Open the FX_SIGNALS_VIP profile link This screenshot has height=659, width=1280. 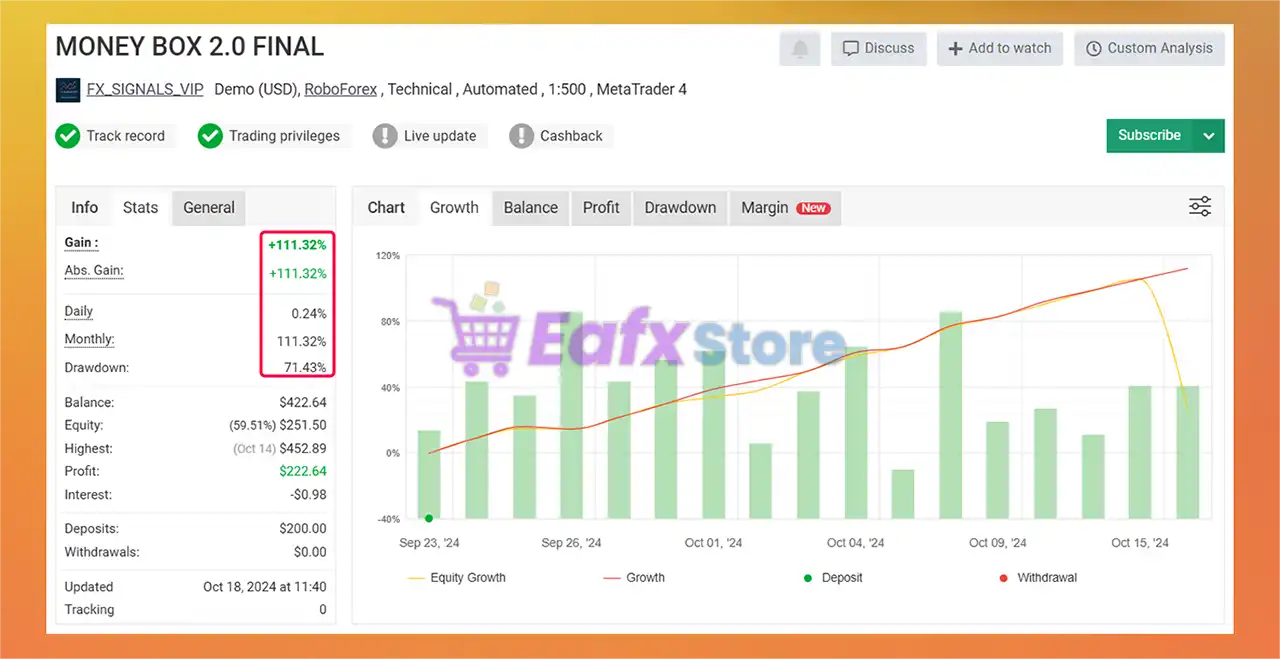tap(145, 89)
